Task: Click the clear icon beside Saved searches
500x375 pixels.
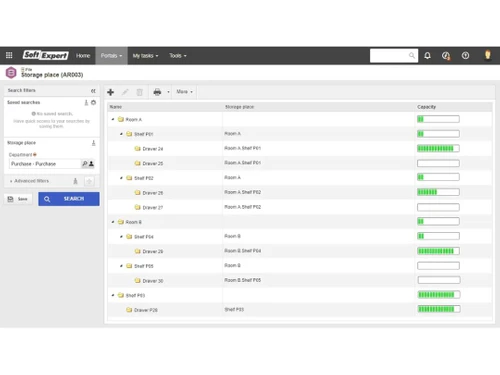Action: point(86,102)
